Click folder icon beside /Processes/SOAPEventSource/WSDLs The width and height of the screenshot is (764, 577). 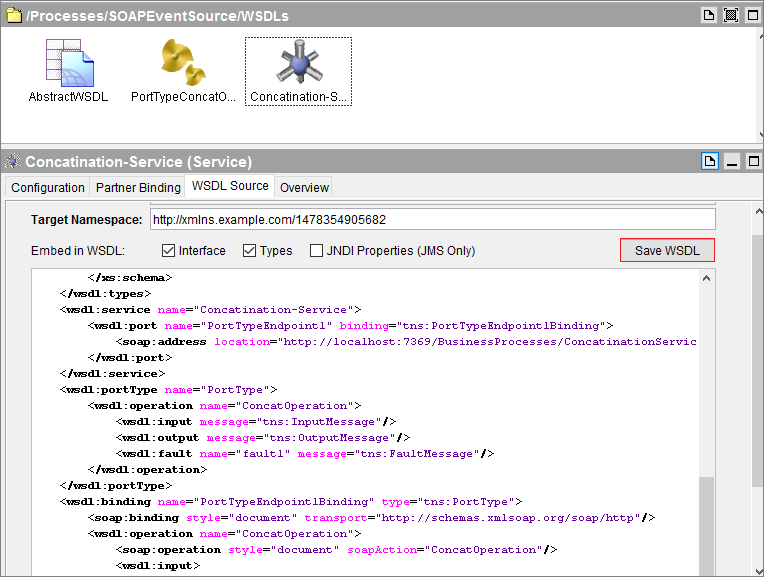point(14,15)
